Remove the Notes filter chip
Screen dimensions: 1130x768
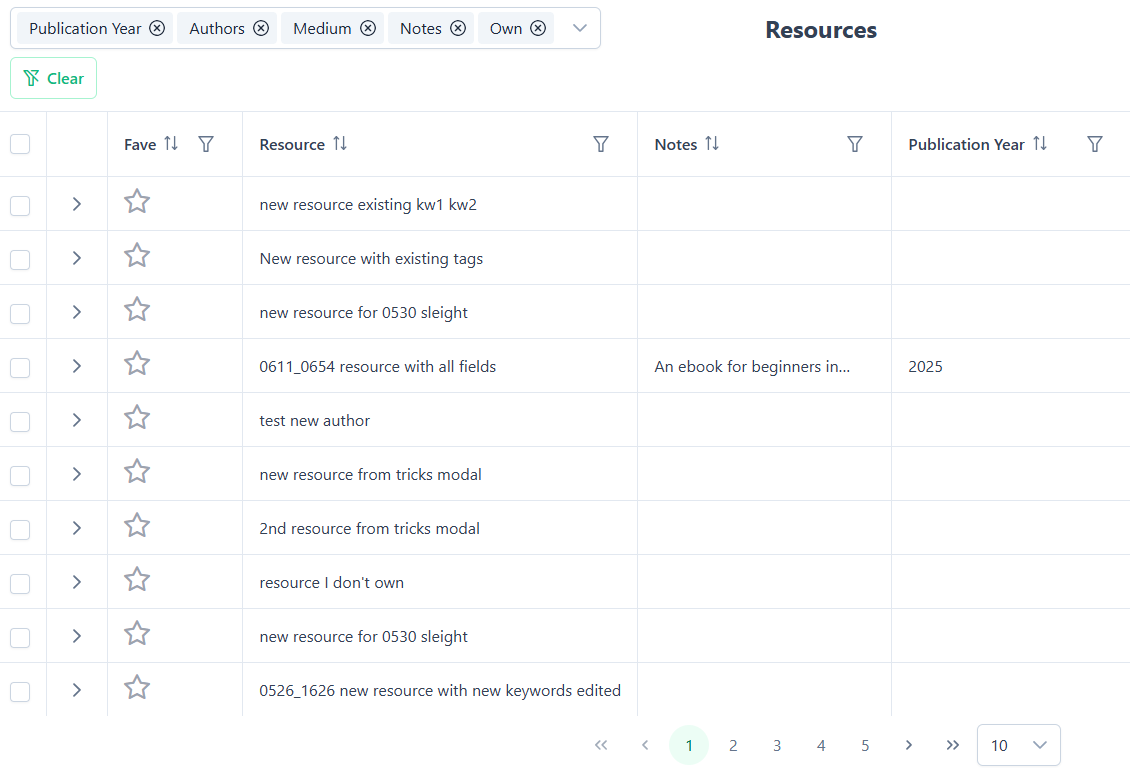click(459, 28)
